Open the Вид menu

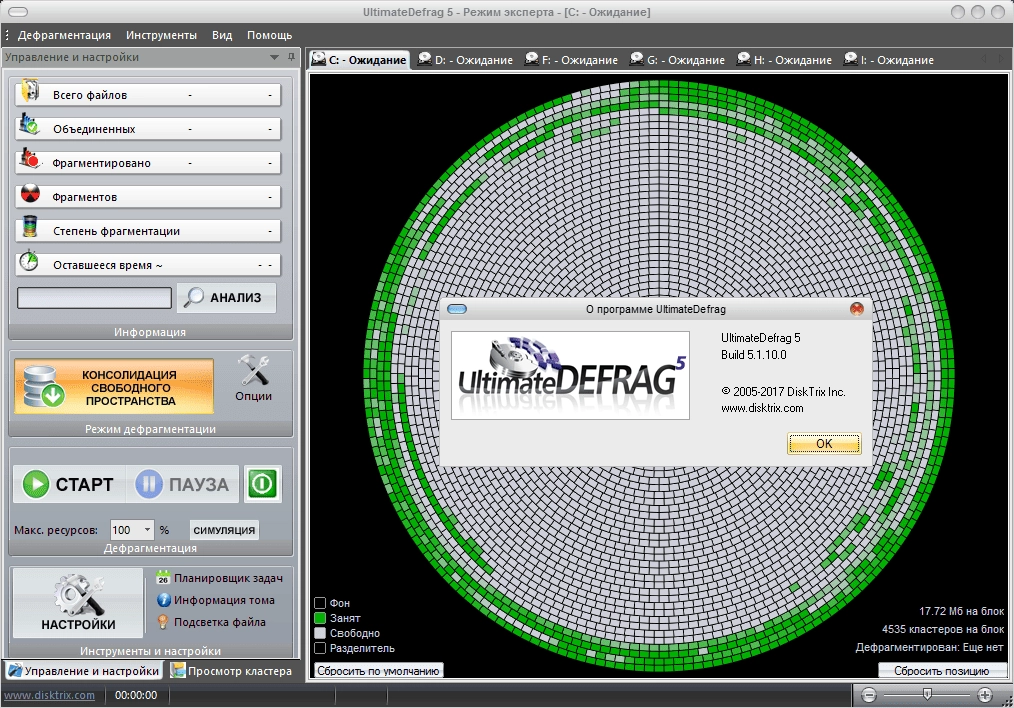click(222, 35)
